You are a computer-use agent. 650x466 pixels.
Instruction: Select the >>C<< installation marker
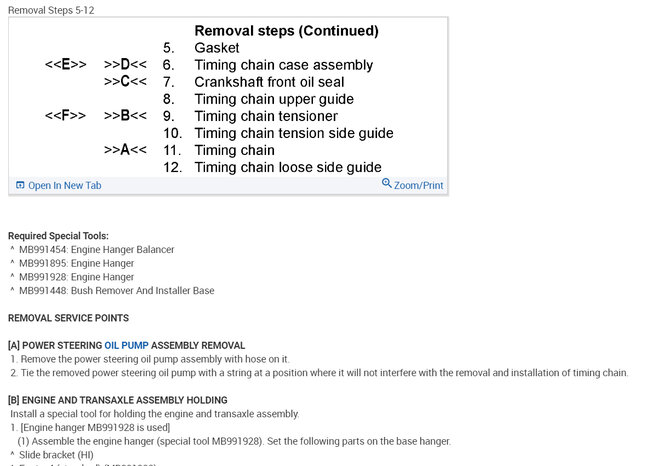[x=125, y=82]
